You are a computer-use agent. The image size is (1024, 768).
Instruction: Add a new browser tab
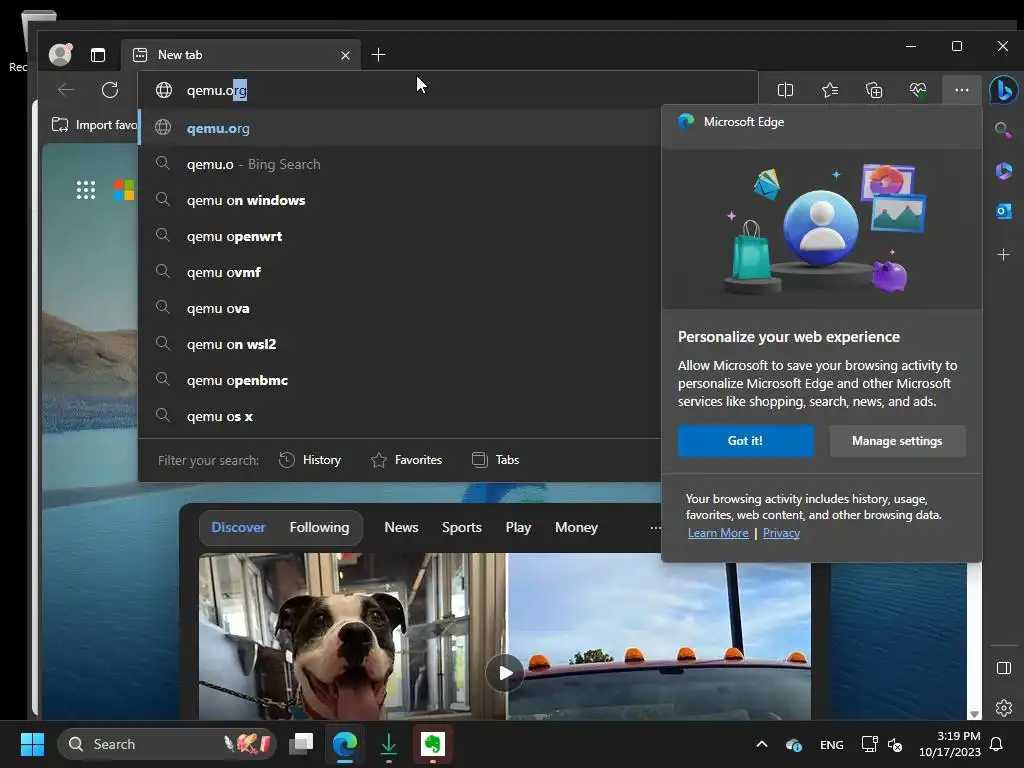tap(378, 55)
